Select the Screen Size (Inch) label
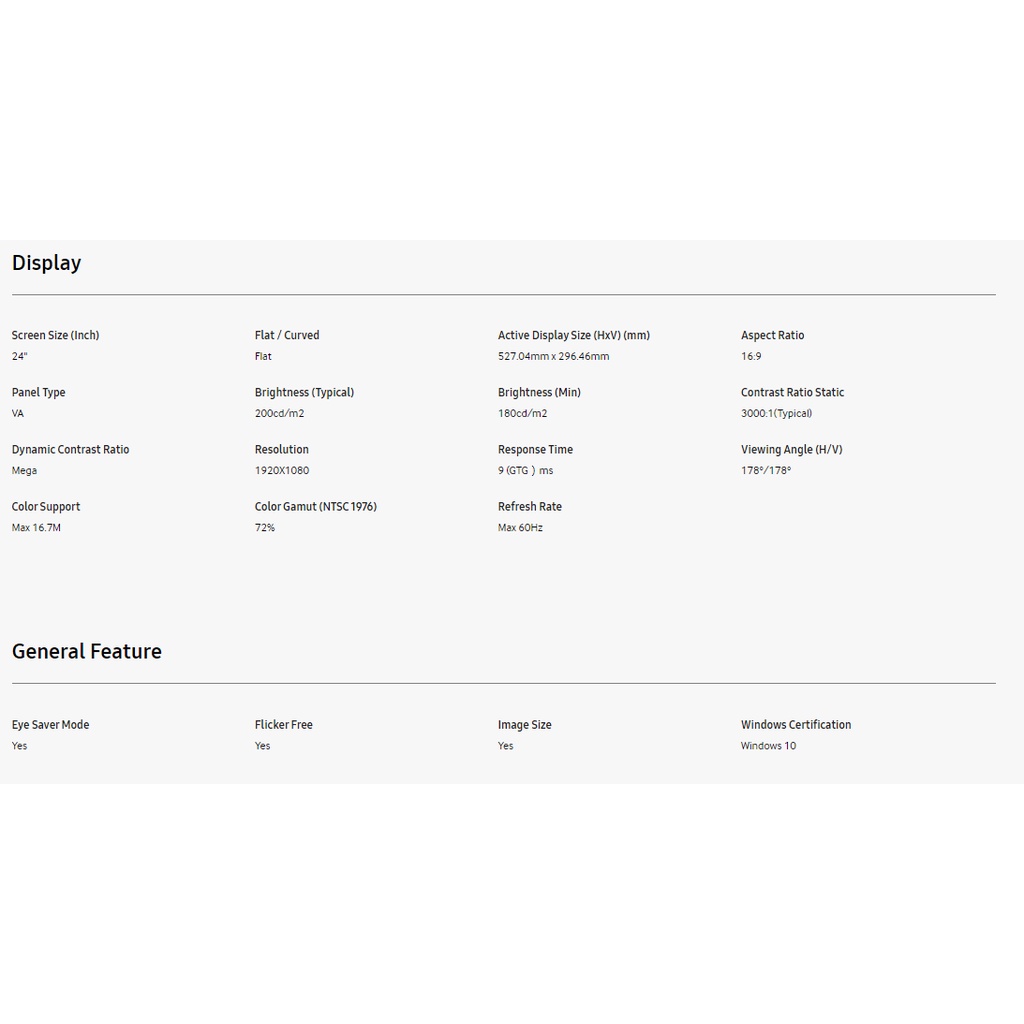This screenshot has height=1024, width=1024. [56, 335]
